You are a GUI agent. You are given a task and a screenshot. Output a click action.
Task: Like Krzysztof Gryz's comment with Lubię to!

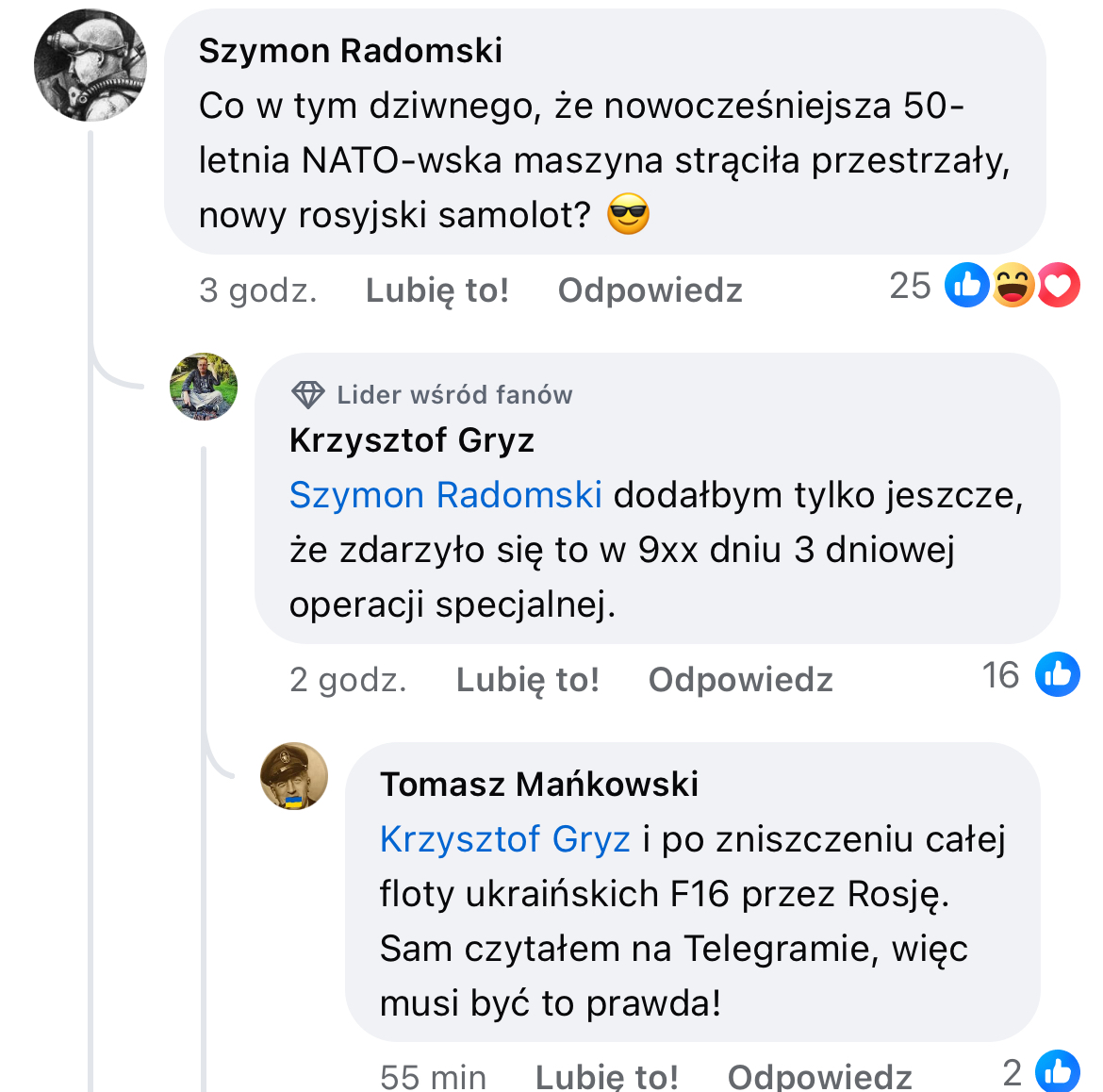click(528, 680)
